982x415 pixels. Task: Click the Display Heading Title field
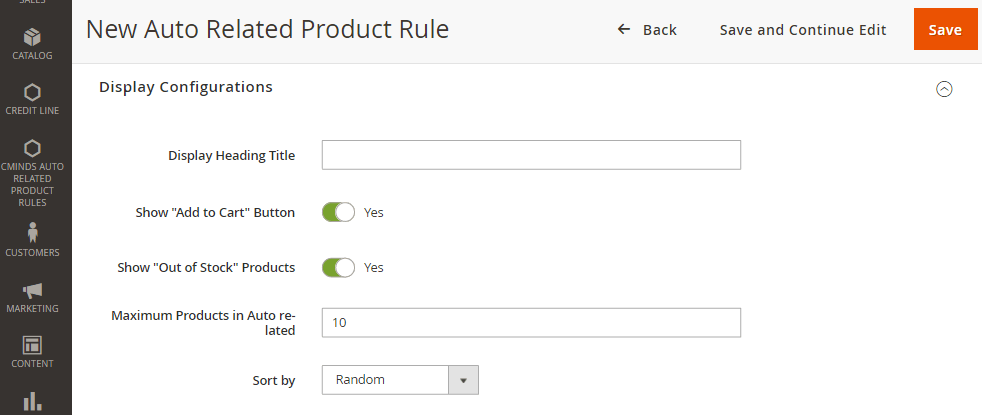[531, 155]
